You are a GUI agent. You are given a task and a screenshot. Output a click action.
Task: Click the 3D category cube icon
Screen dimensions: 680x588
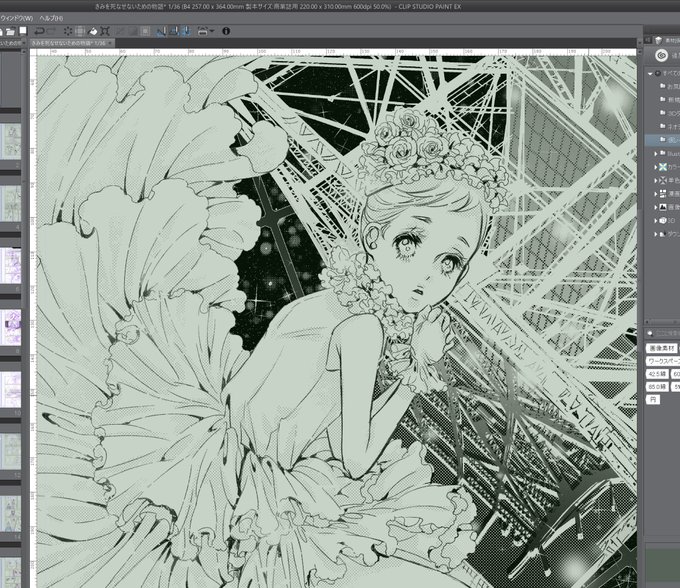click(663, 221)
